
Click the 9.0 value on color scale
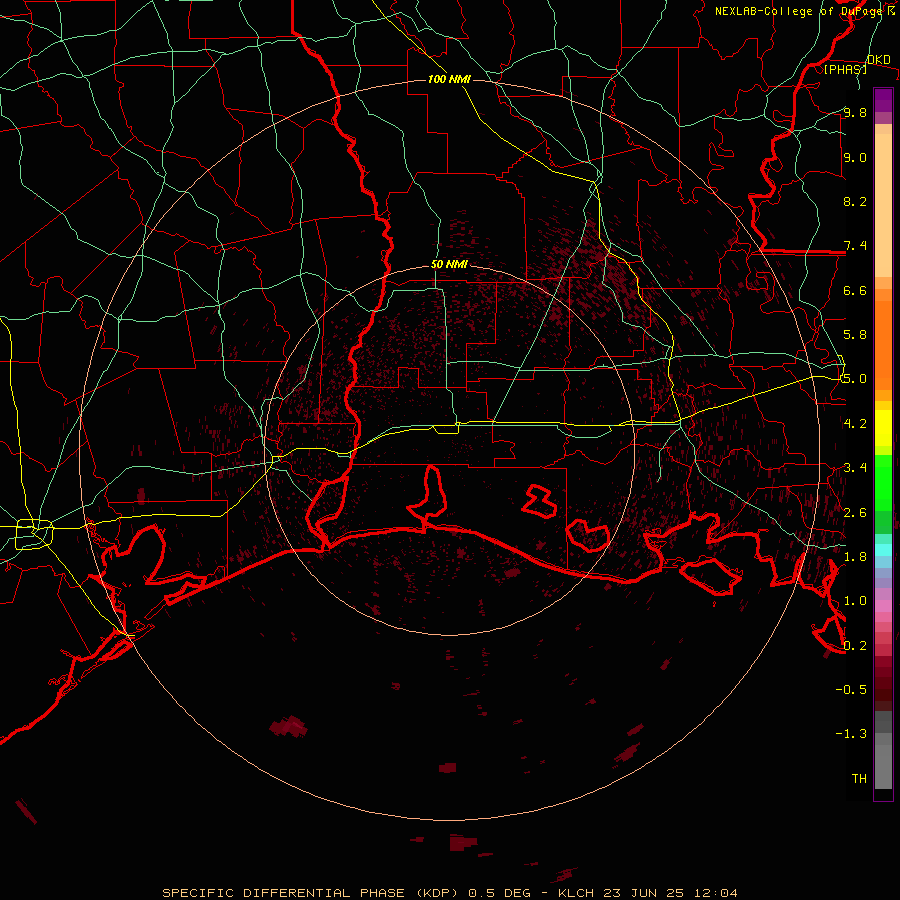pos(855,157)
